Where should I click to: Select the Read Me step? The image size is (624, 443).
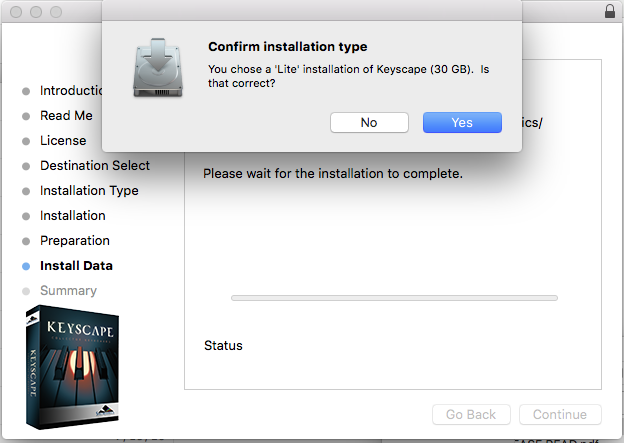pos(66,115)
